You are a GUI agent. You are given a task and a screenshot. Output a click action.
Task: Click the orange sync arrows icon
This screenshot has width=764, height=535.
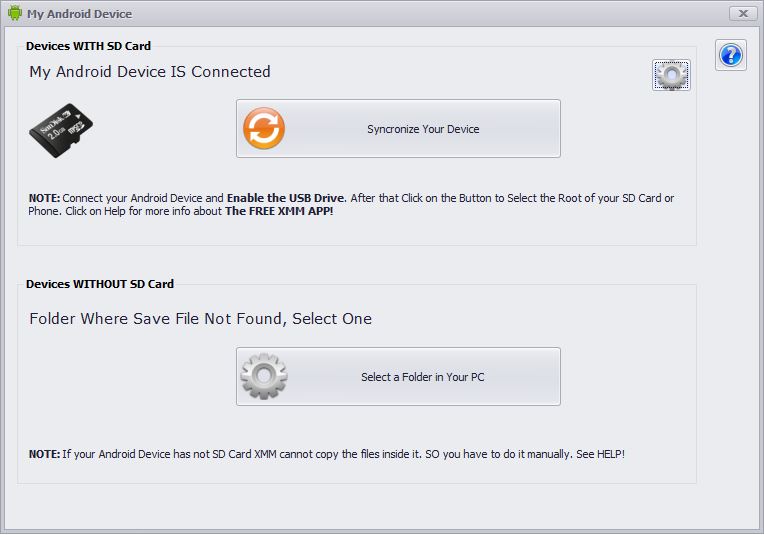pyautogui.click(x=264, y=129)
